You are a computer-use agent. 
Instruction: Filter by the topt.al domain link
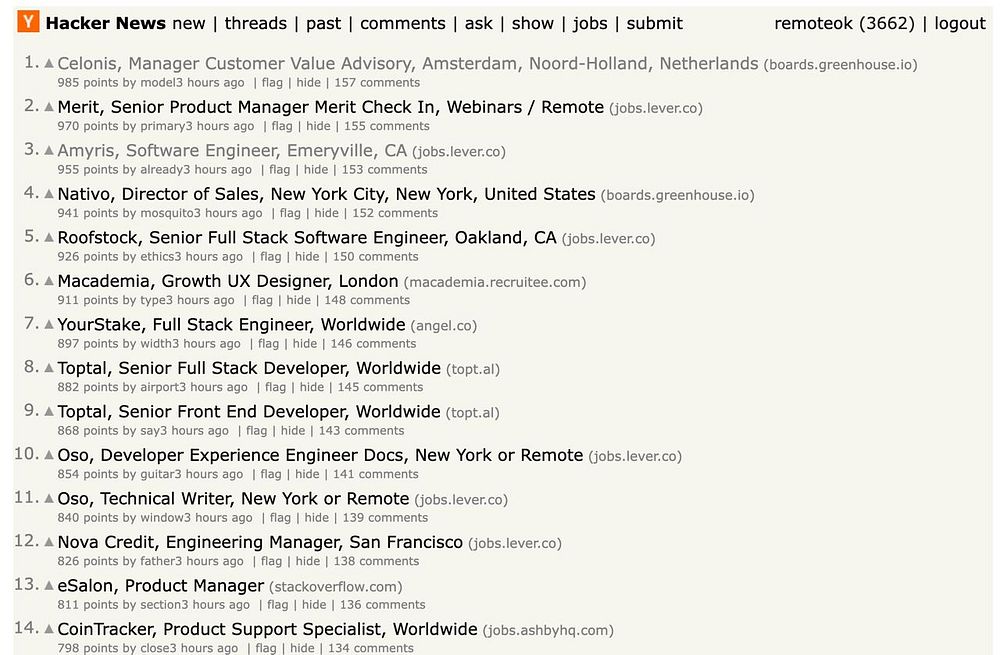pyautogui.click(x=473, y=369)
